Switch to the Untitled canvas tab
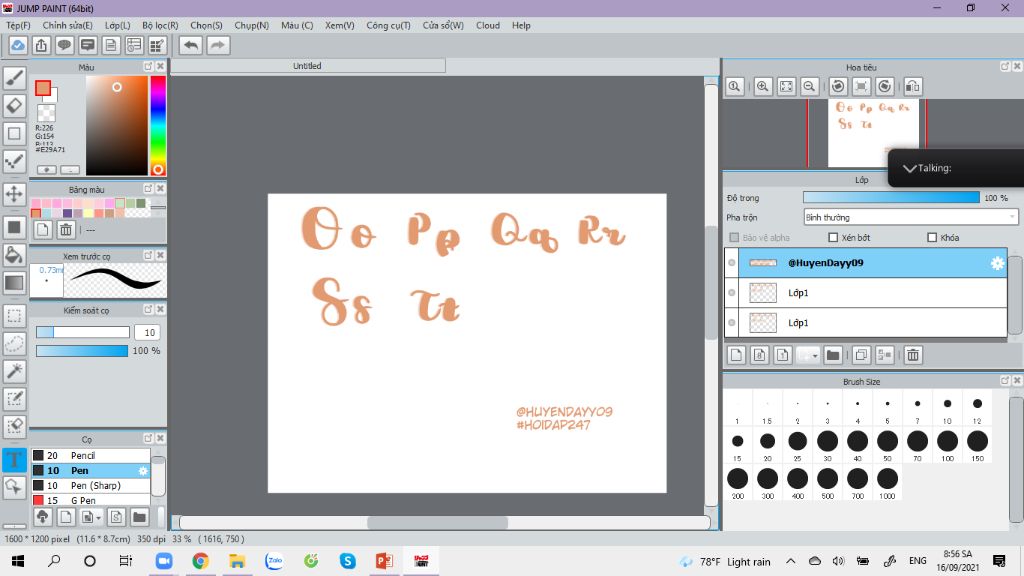1024x576 pixels. point(307,65)
